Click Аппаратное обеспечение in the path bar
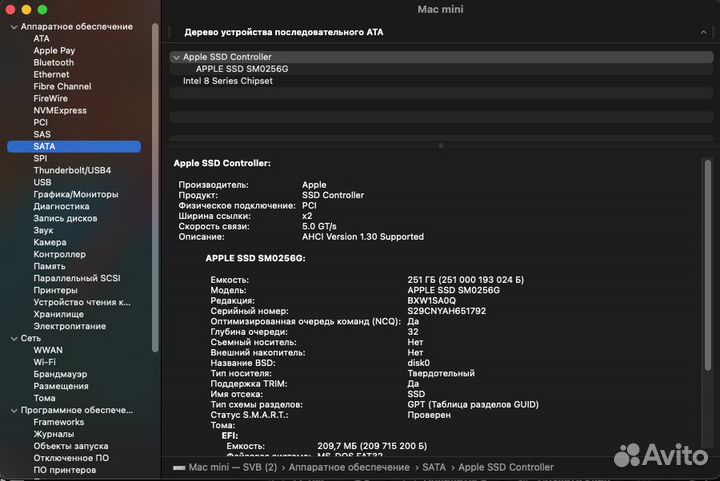 pos(349,467)
